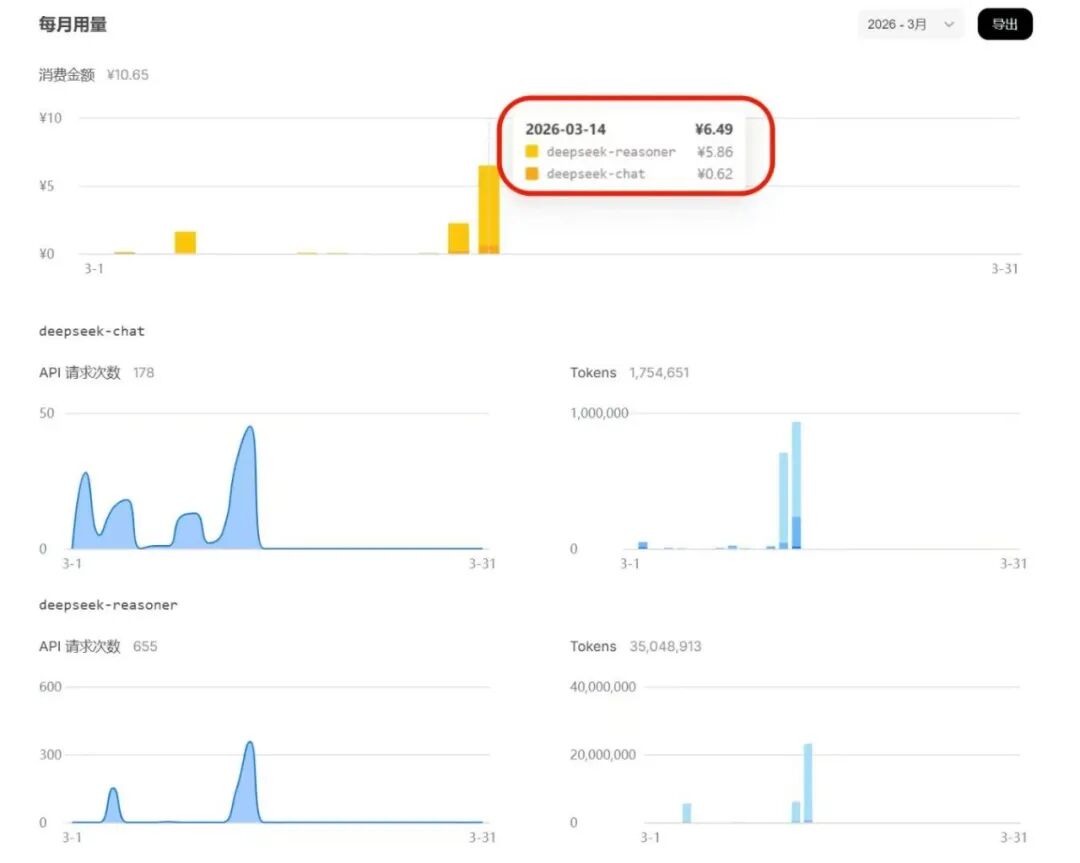
Task: Click the 导出 export button
Action: (x=1004, y=25)
